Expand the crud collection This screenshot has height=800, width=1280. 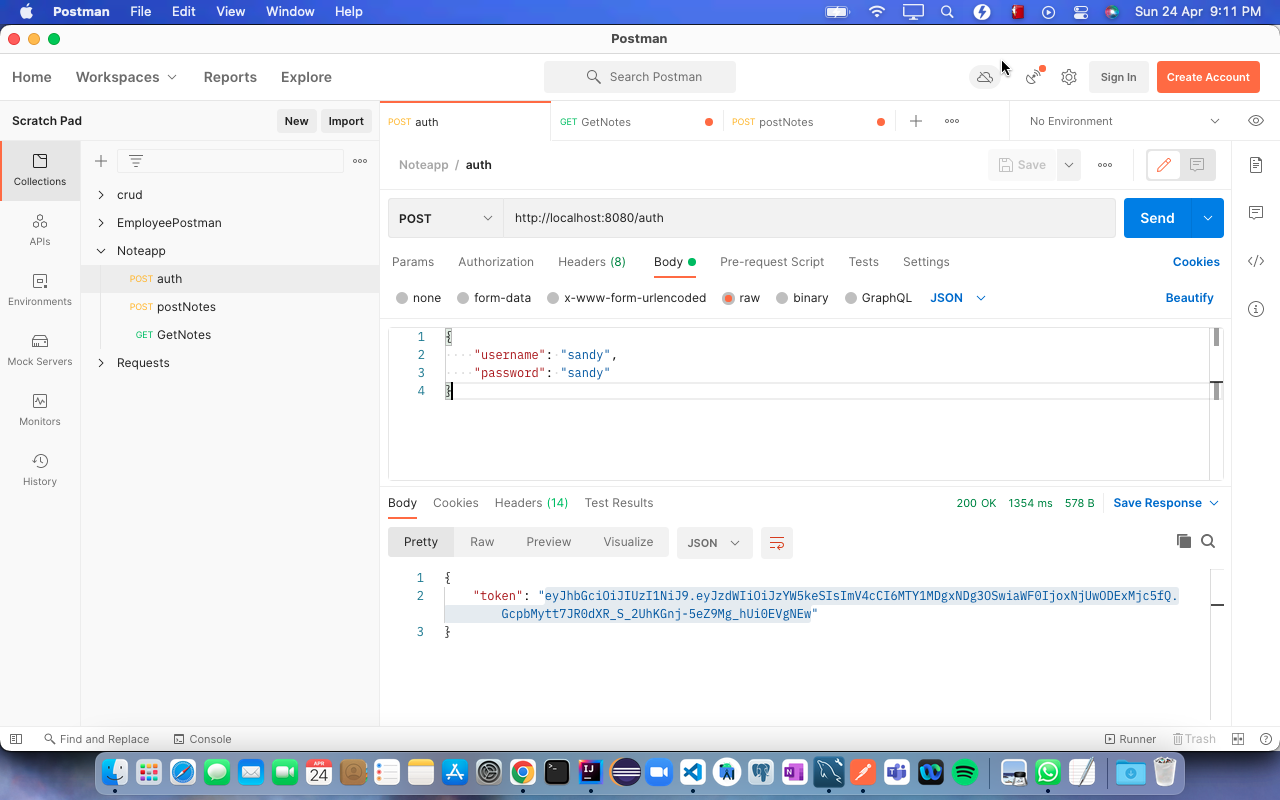[x=101, y=195]
